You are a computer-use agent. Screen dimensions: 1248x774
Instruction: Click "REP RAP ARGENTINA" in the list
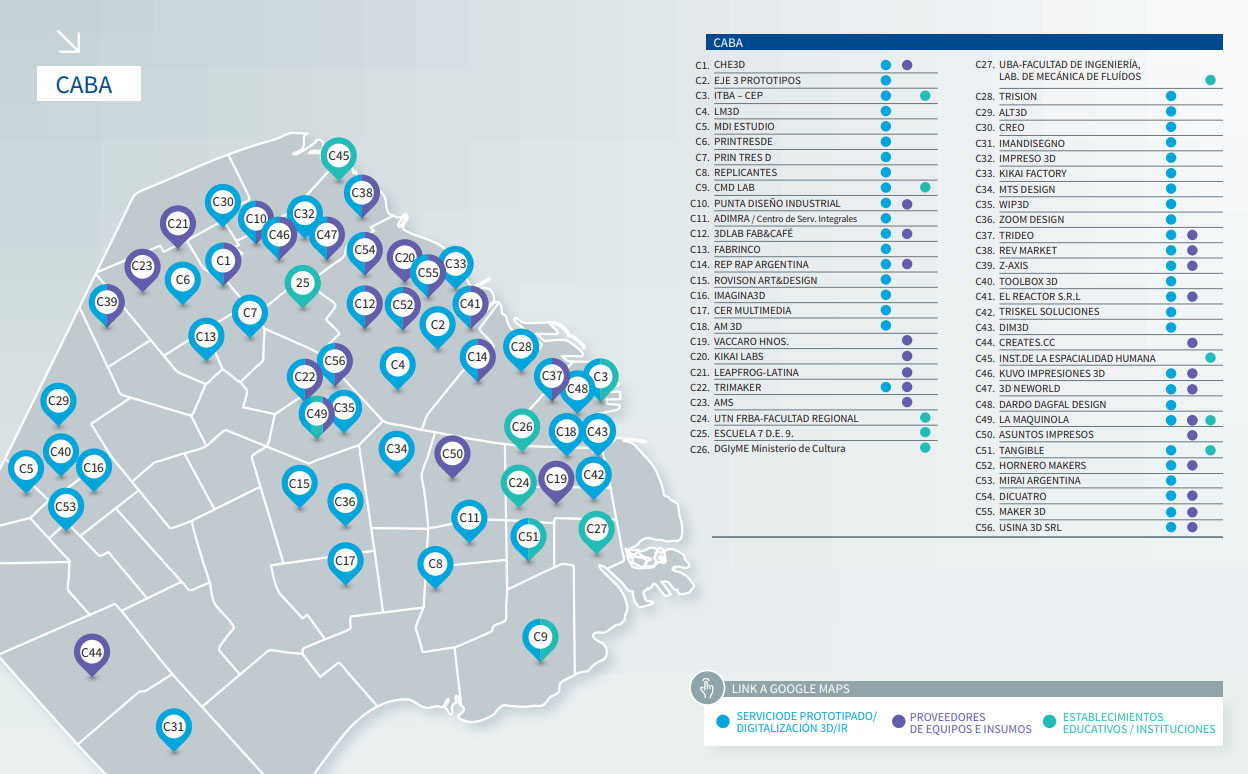pyautogui.click(x=761, y=265)
